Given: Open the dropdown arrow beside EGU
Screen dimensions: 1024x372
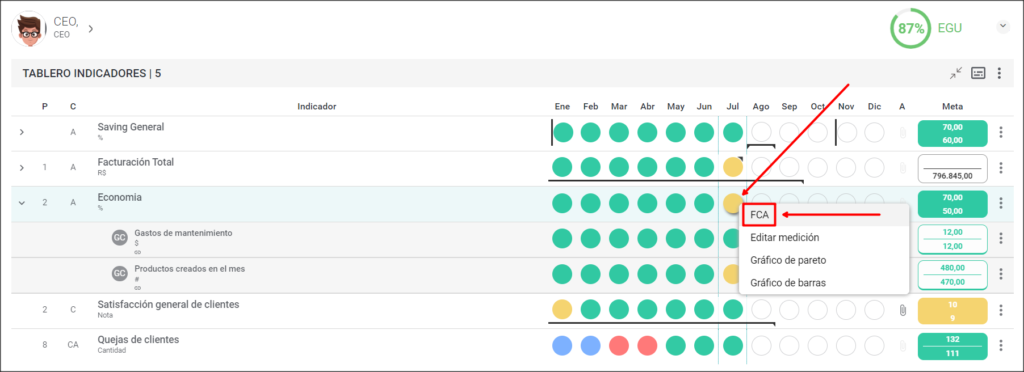Looking at the screenshot, I should pyautogui.click(x=1002, y=26).
